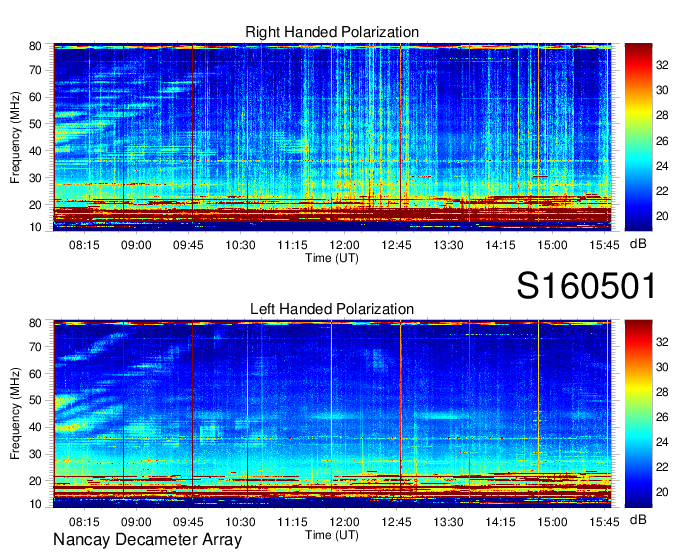Click Time (UT) label under Right Handed plot
Image resolution: width=680 pixels, height=552 pixels.
(x=332, y=258)
